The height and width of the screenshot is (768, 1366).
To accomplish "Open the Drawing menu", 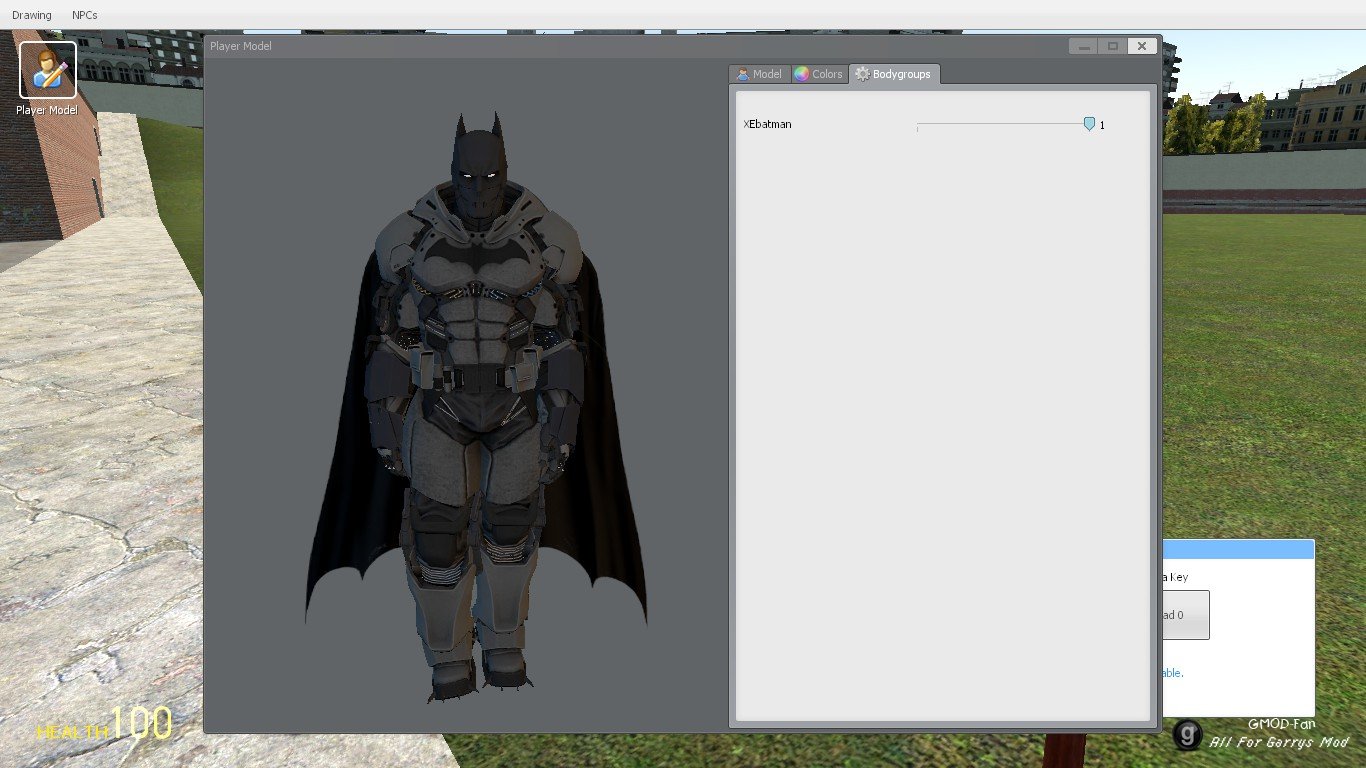I will [32, 15].
